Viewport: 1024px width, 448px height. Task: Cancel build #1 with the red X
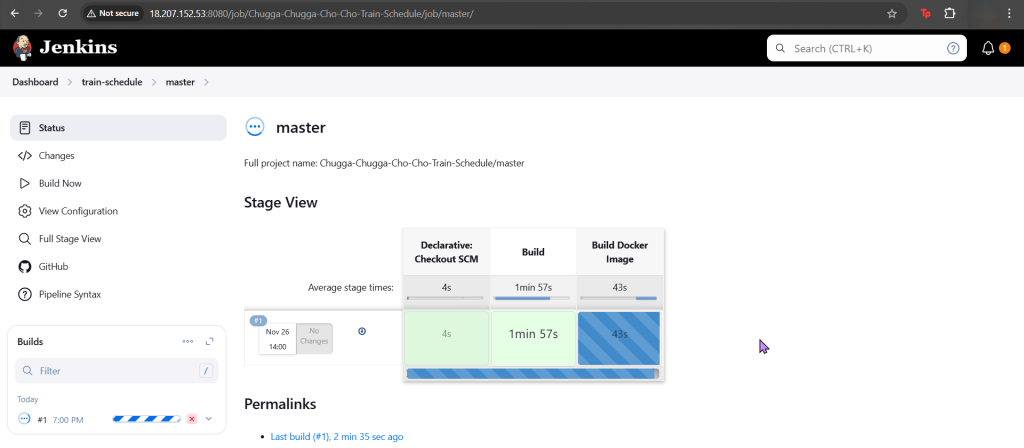point(192,419)
